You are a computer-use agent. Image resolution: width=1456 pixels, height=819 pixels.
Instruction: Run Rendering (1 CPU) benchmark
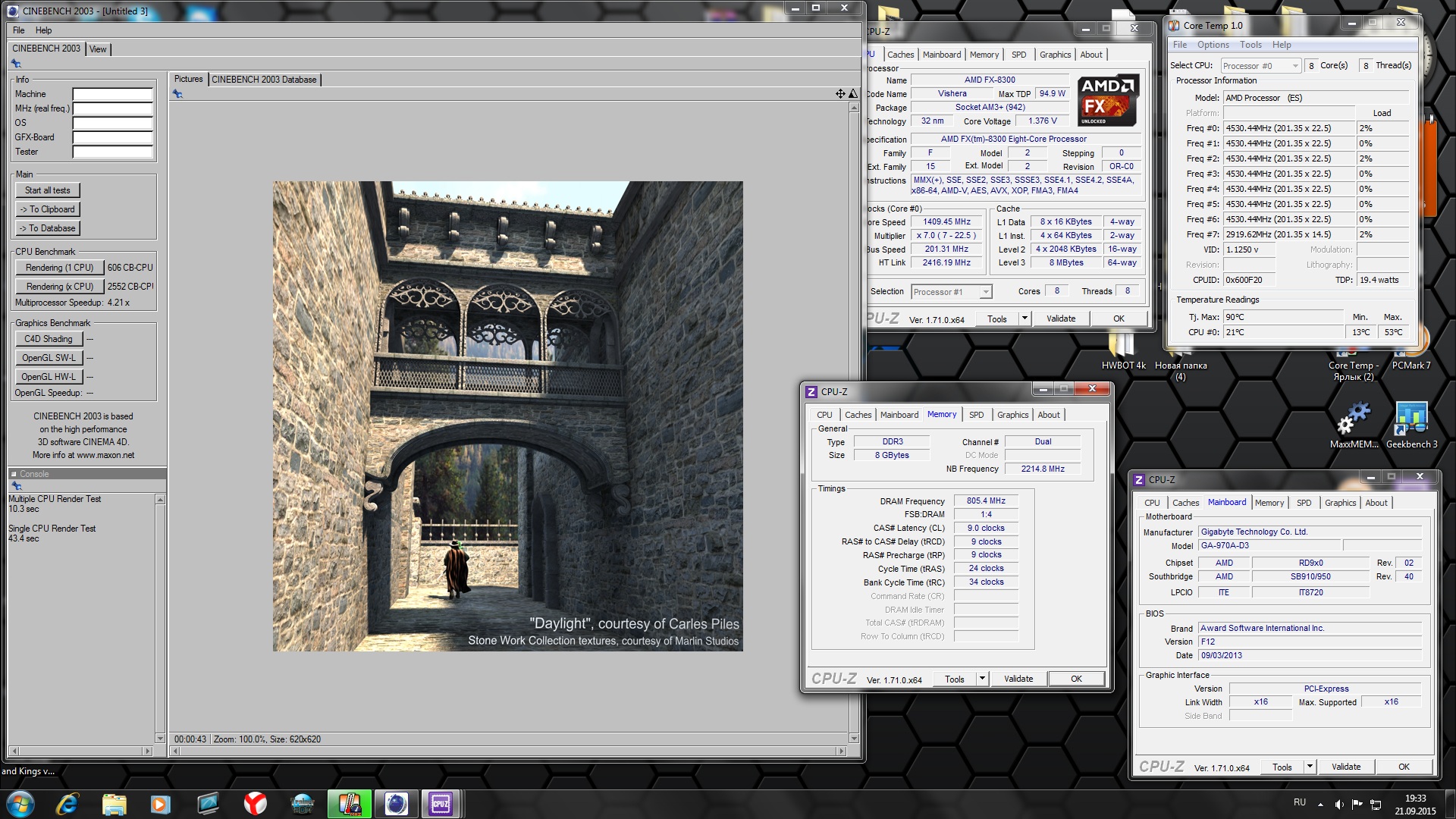pos(60,268)
